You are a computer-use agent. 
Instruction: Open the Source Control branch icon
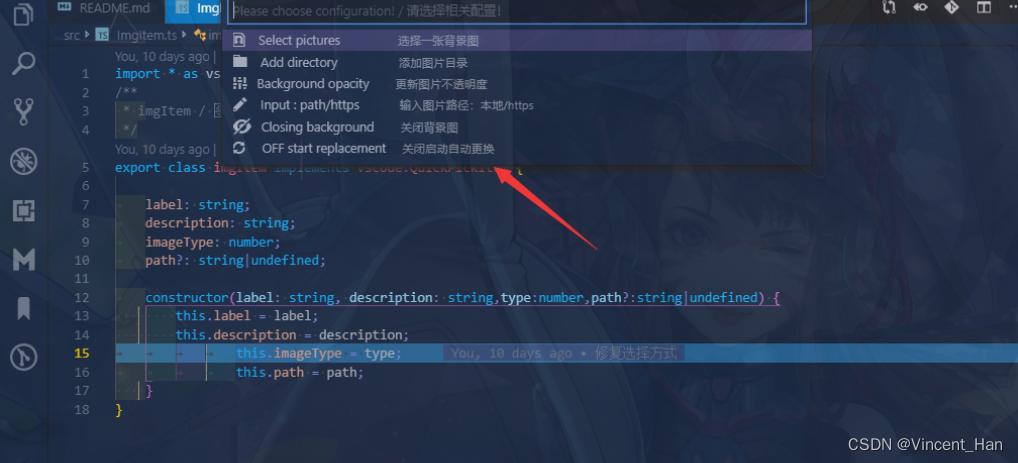(x=24, y=112)
